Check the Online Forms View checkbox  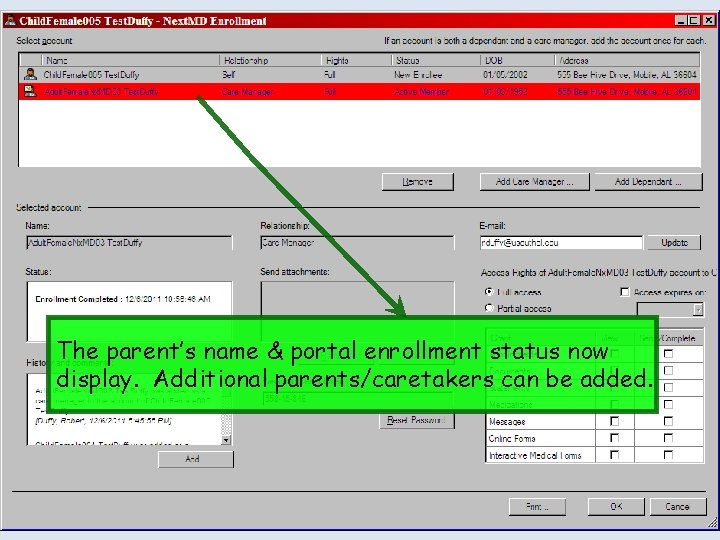(614, 438)
